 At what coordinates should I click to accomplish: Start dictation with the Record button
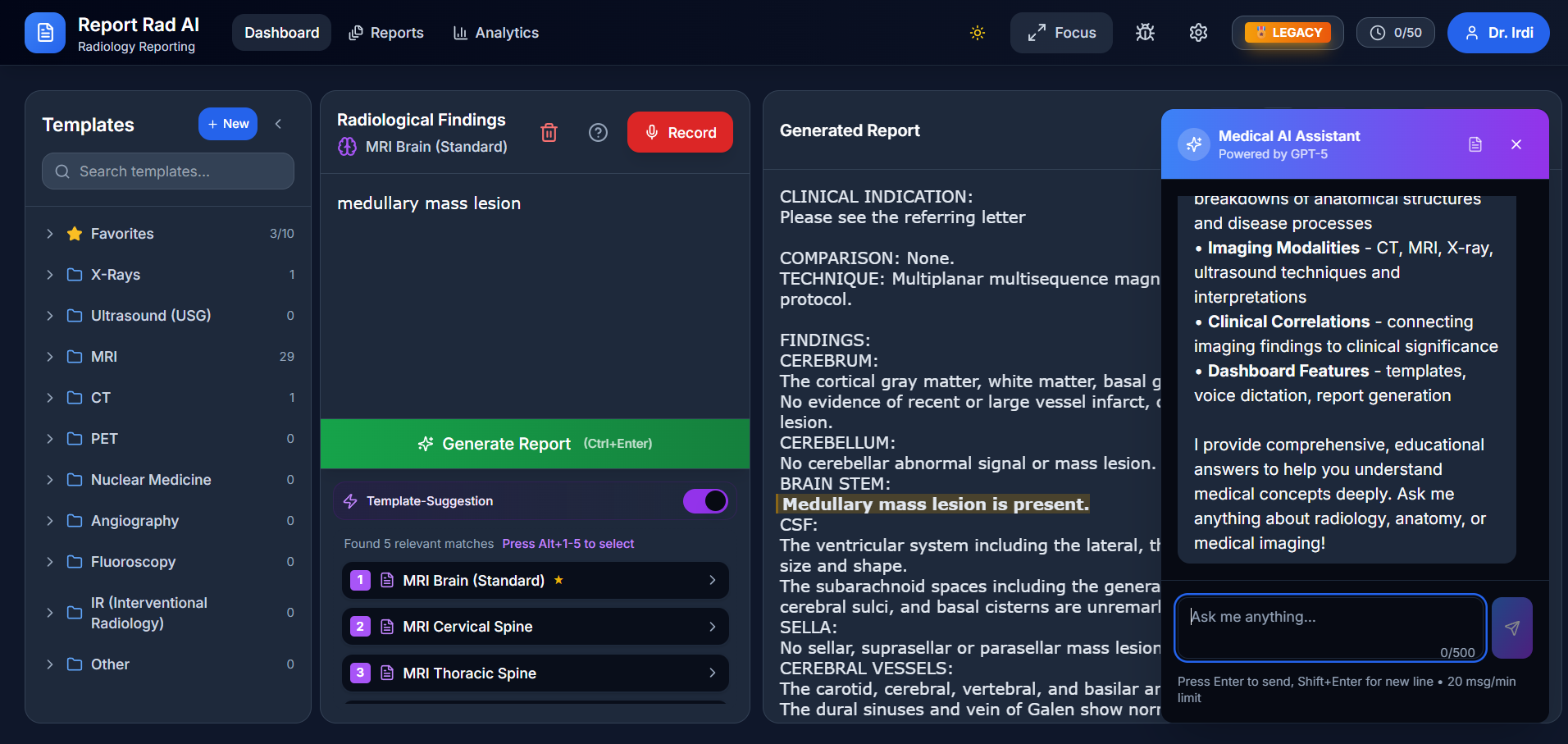(680, 132)
